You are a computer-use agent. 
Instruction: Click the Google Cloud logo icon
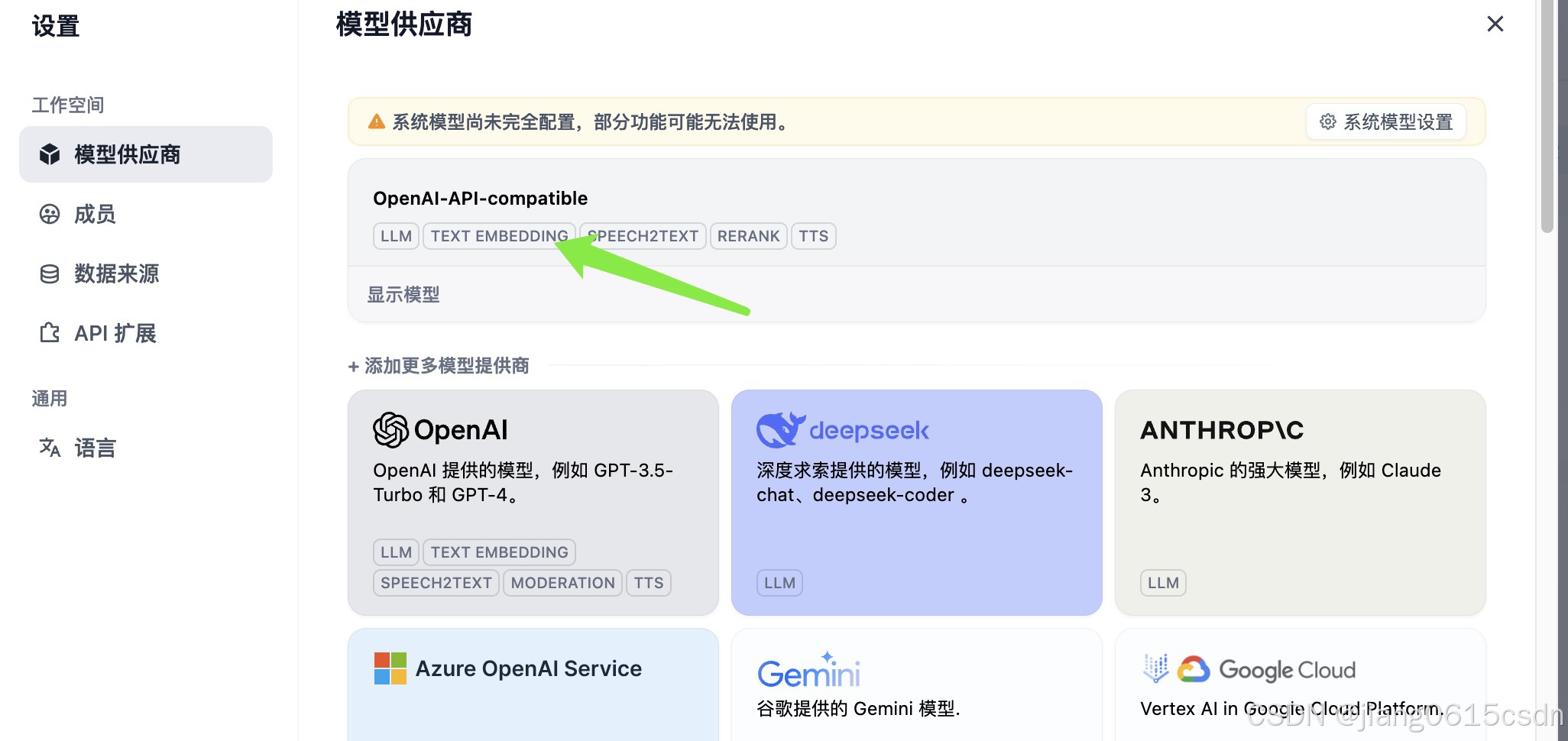coord(1194,669)
